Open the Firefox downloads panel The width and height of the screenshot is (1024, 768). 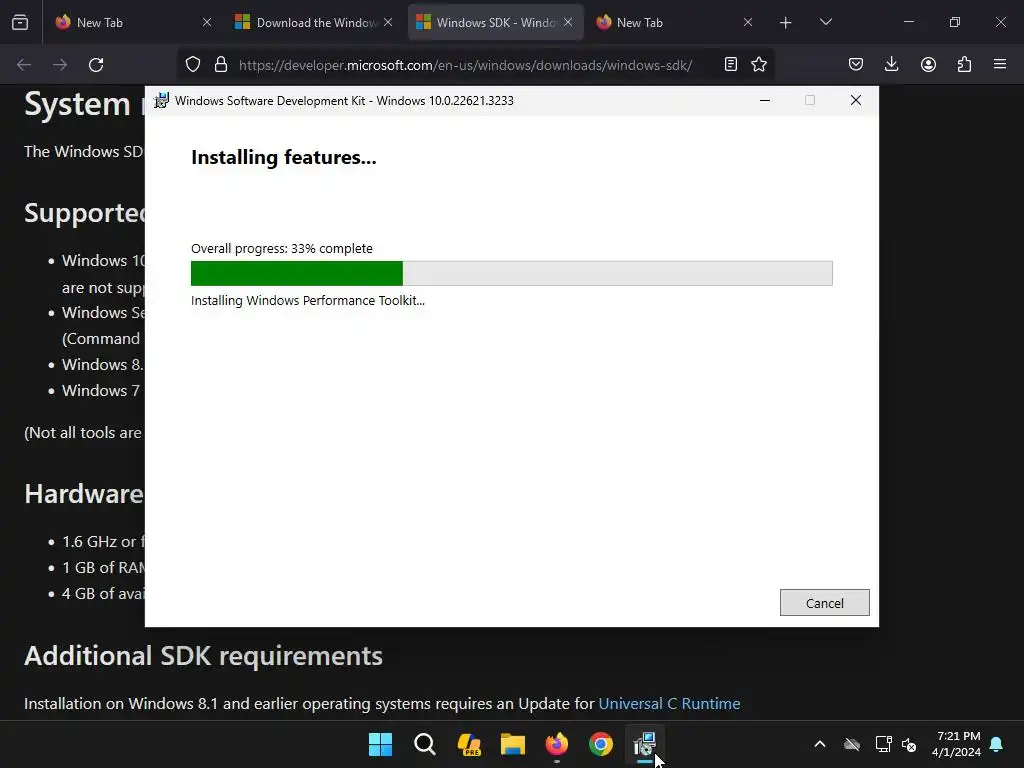point(891,64)
